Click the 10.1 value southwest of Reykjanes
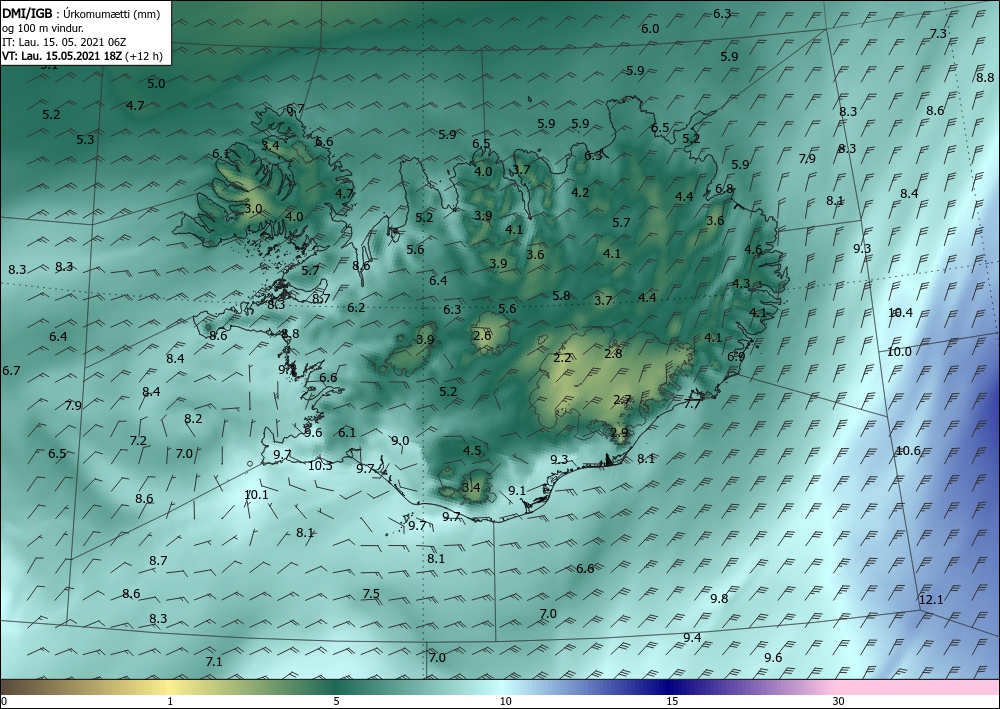1000x709 pixels. pyautogui.click(x=256, y=494)
